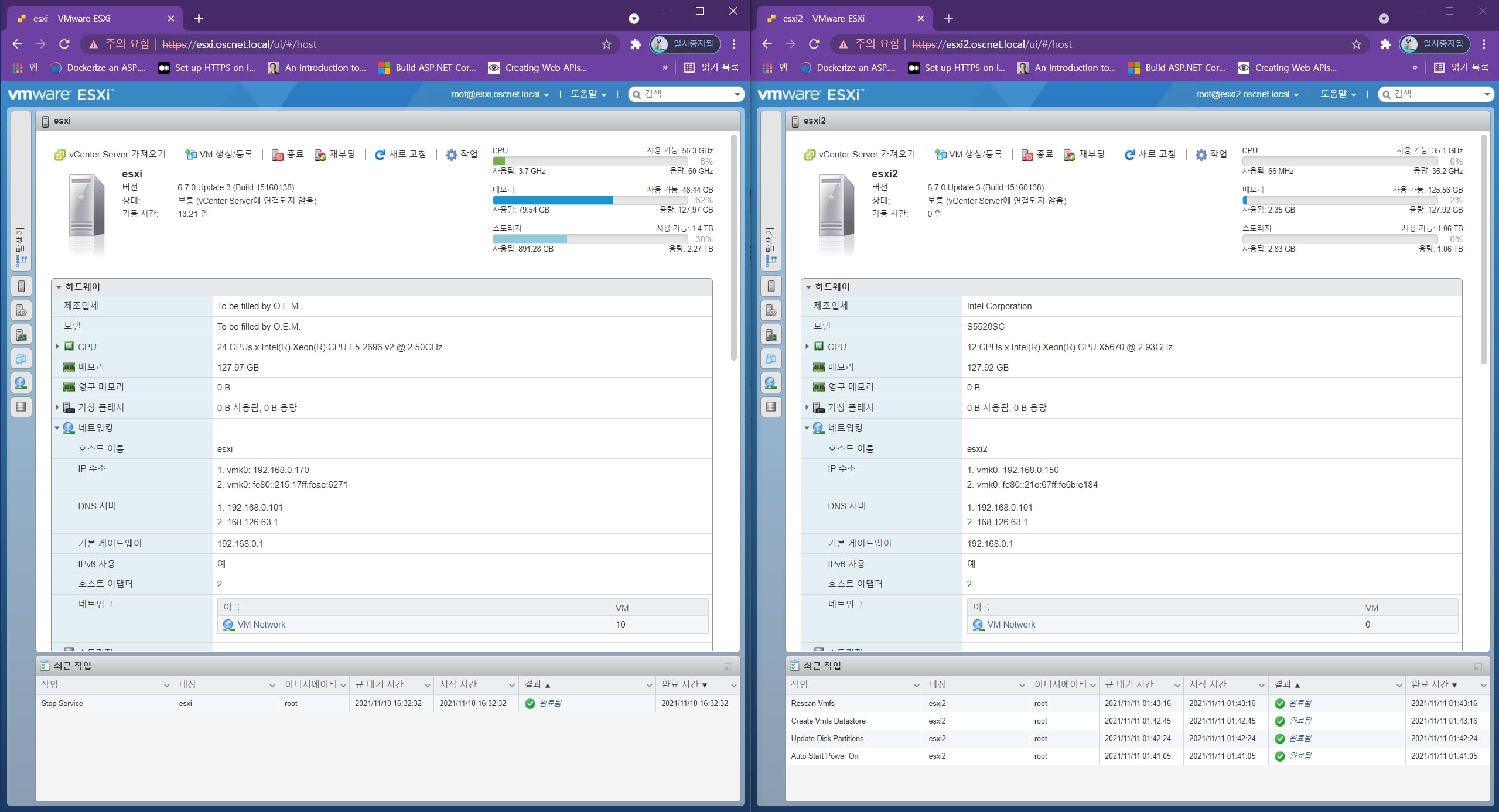Open Networking sidebar icon in right esxi2 navigator

point(771,382)
